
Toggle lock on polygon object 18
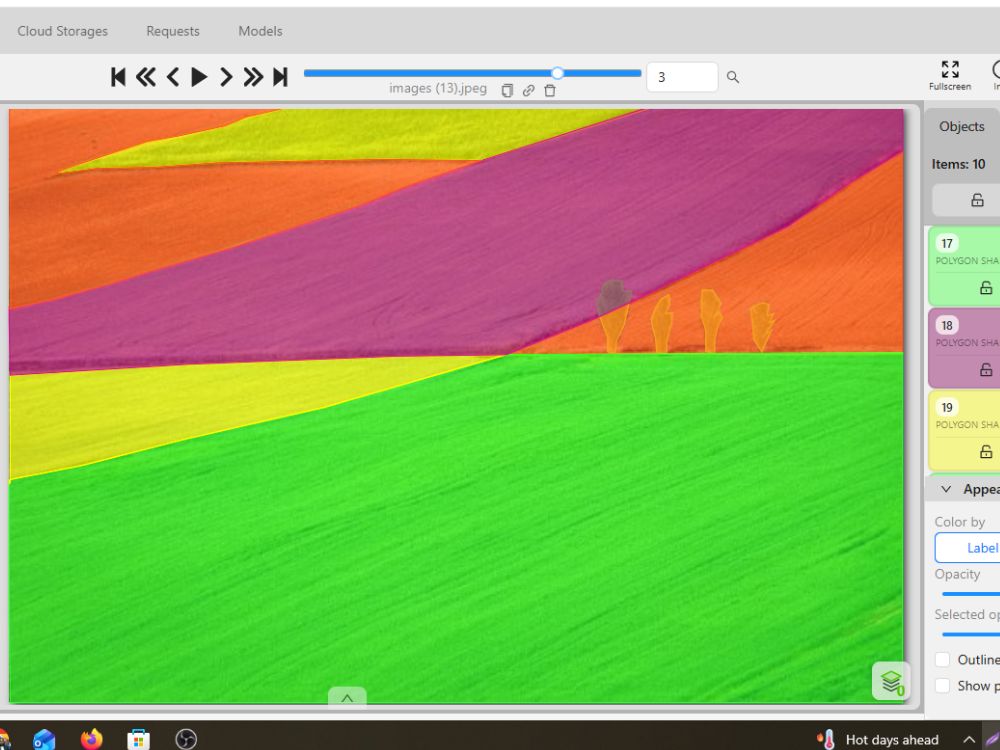point(986,369)
